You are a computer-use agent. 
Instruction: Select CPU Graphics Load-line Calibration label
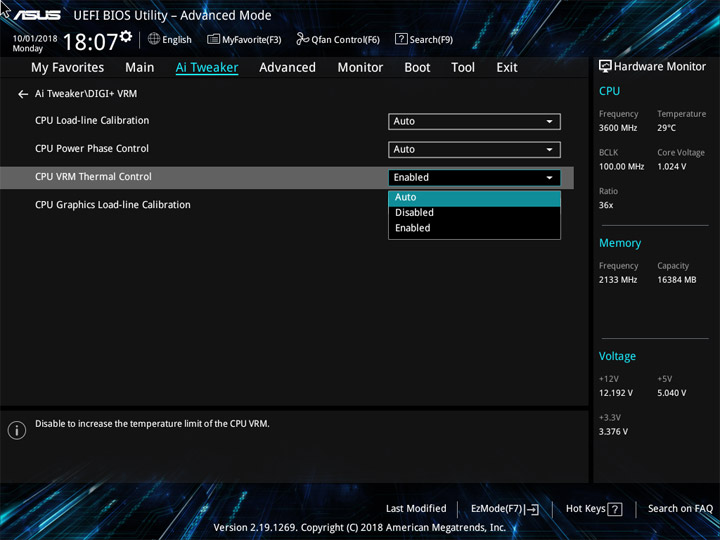[x=112, y=205]
